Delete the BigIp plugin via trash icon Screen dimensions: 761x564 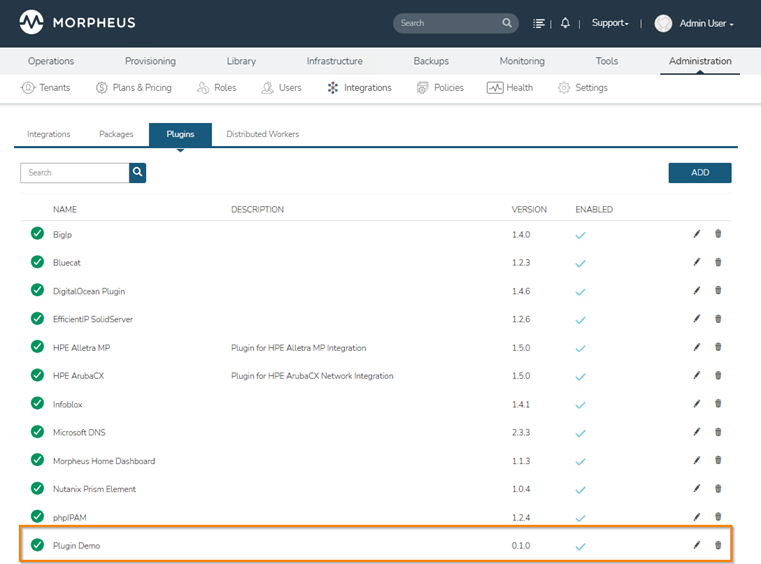click(x=718, y=234)
